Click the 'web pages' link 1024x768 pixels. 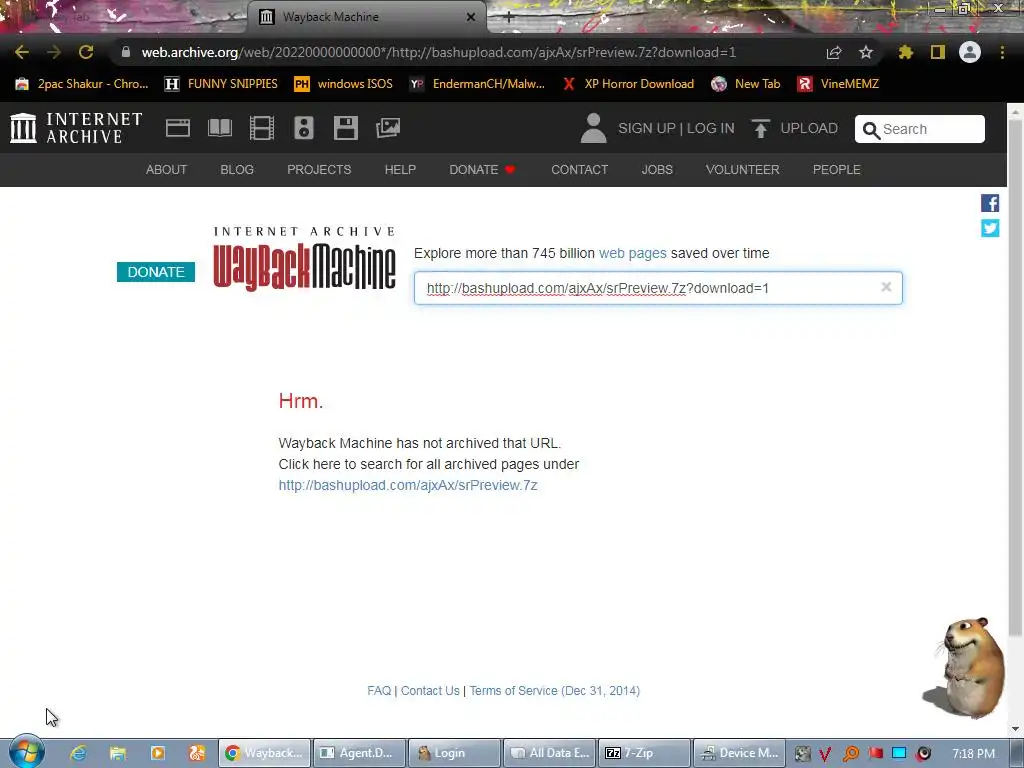pos(633,253)
